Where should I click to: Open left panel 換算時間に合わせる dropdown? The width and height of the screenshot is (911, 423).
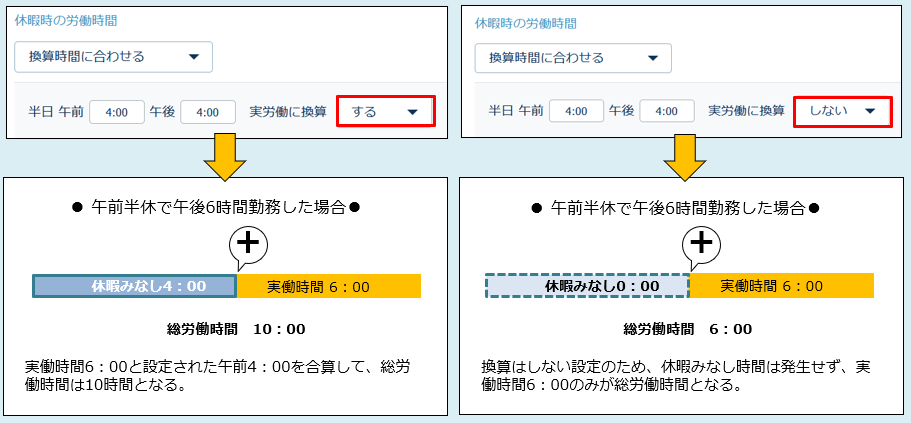pos(113,57)
